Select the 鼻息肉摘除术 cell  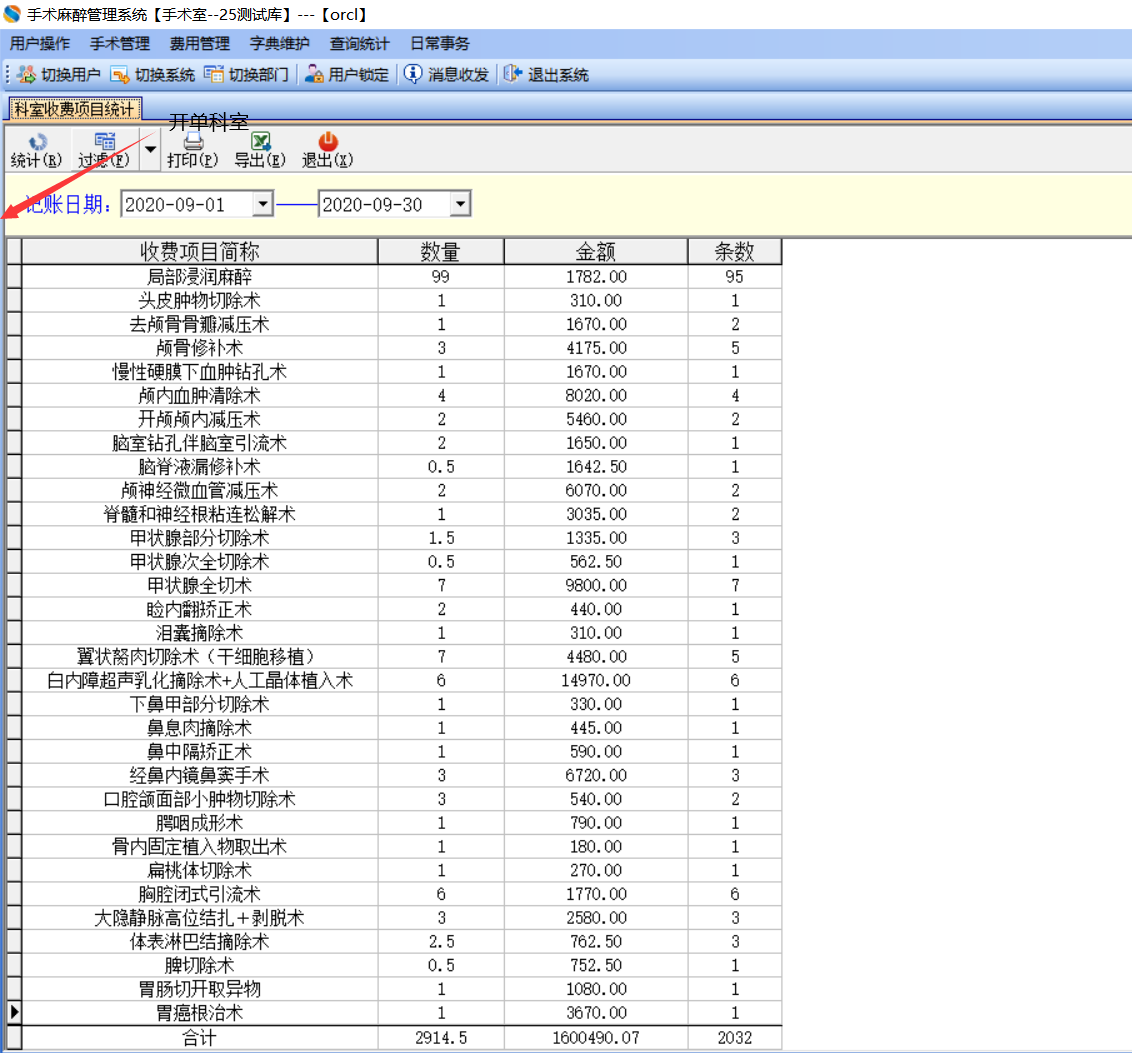tap(200, 728)
